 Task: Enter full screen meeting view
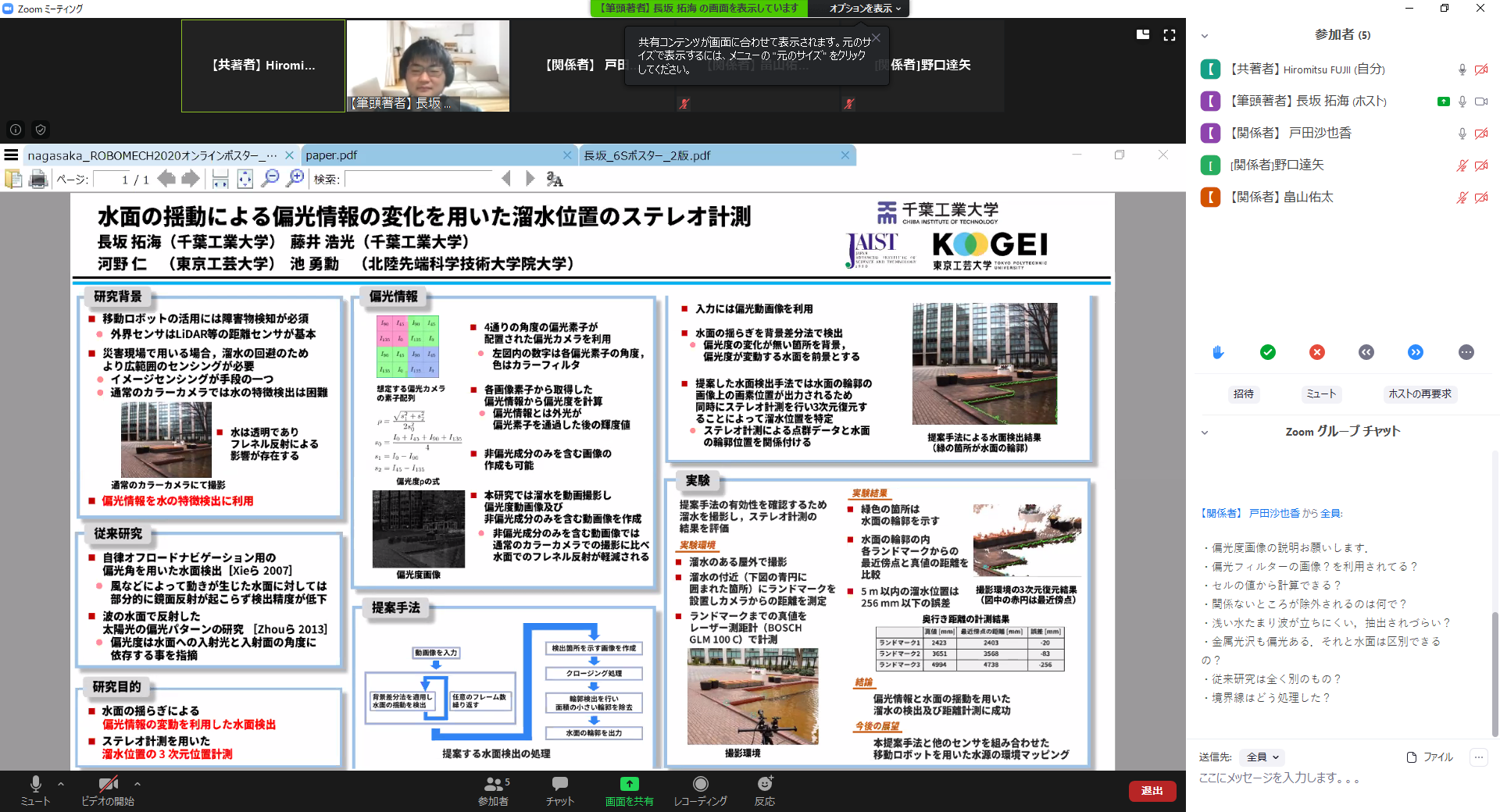click(1169, 35)
